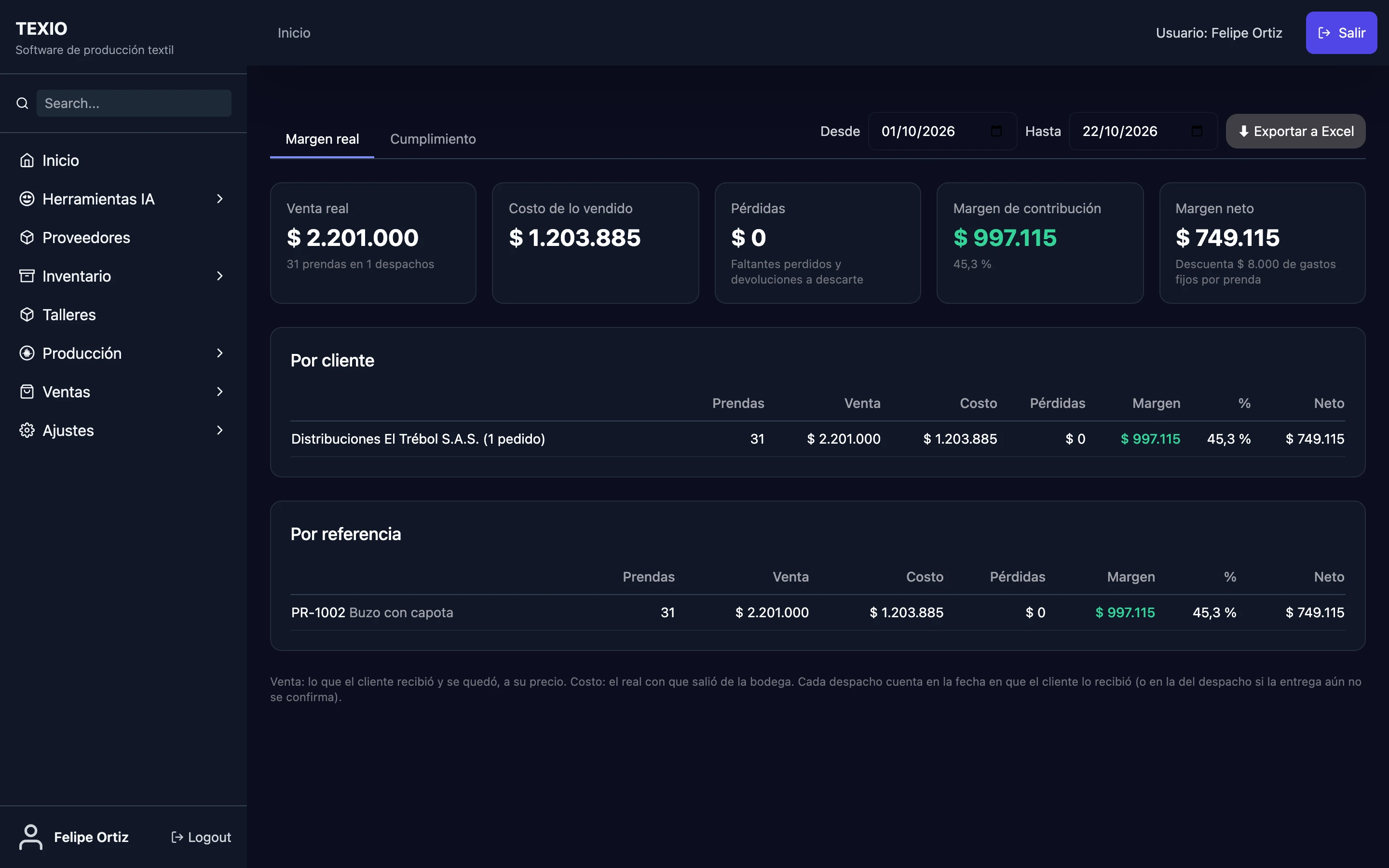Click the Margen neto card value $ 749.115
This screenshot has height=868, width=1389.
pos(1227,238)
